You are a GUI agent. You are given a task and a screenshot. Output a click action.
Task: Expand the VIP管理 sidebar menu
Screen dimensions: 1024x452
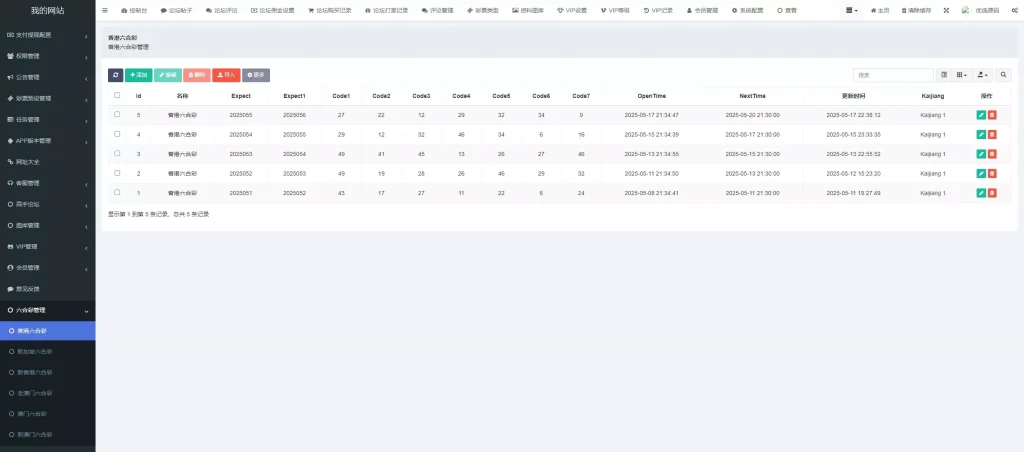pyautogui.click(x=48, y=247)
